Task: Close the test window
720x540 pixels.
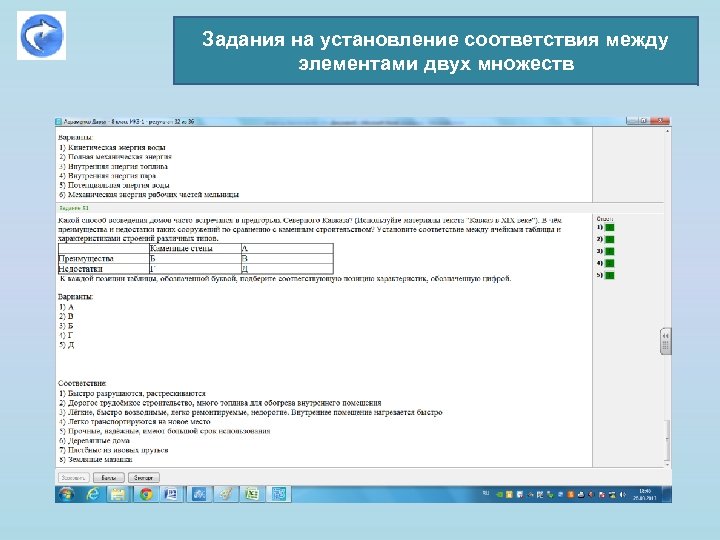Action: coord(660,121)
